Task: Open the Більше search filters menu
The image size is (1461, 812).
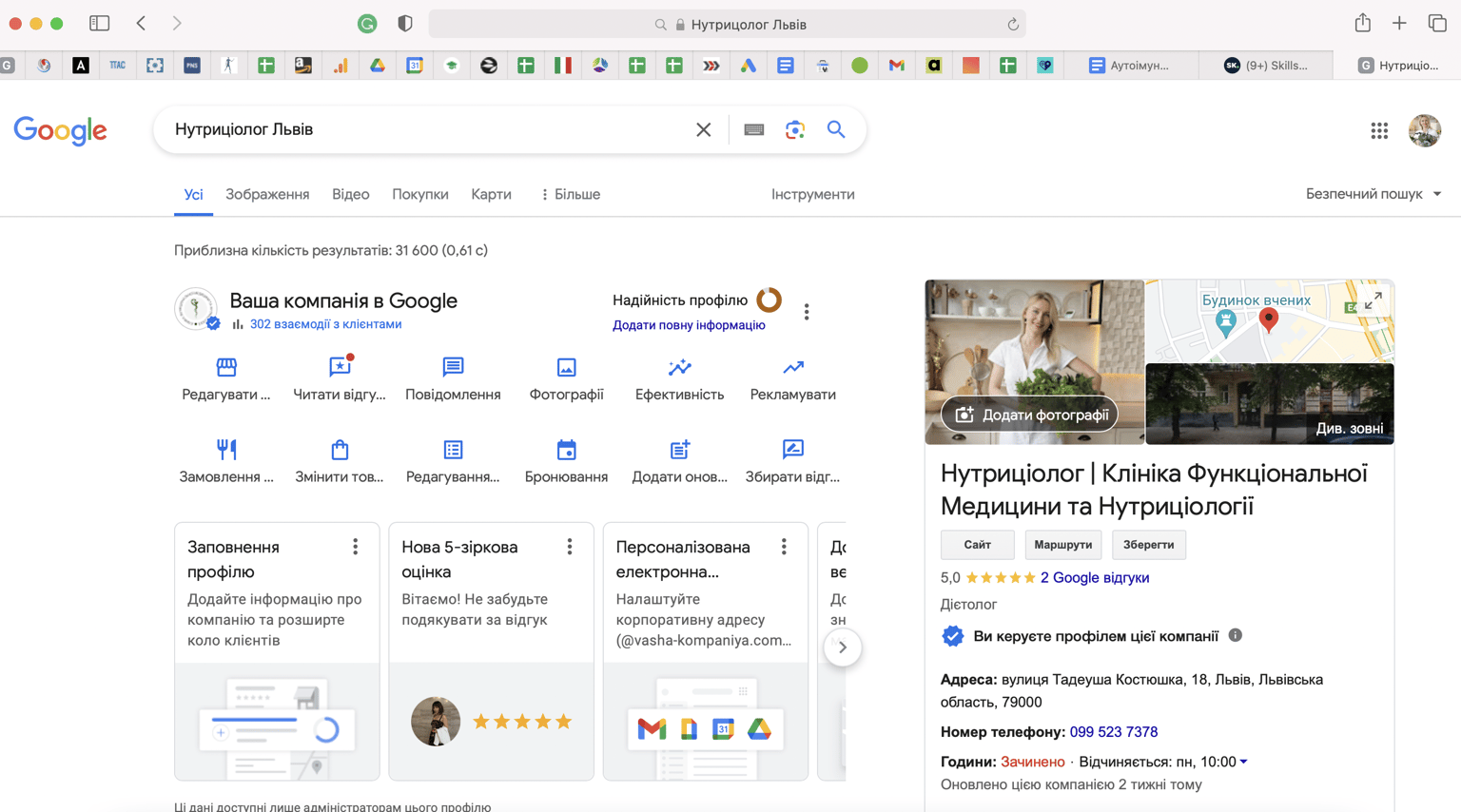Action: tap(571, 194)
